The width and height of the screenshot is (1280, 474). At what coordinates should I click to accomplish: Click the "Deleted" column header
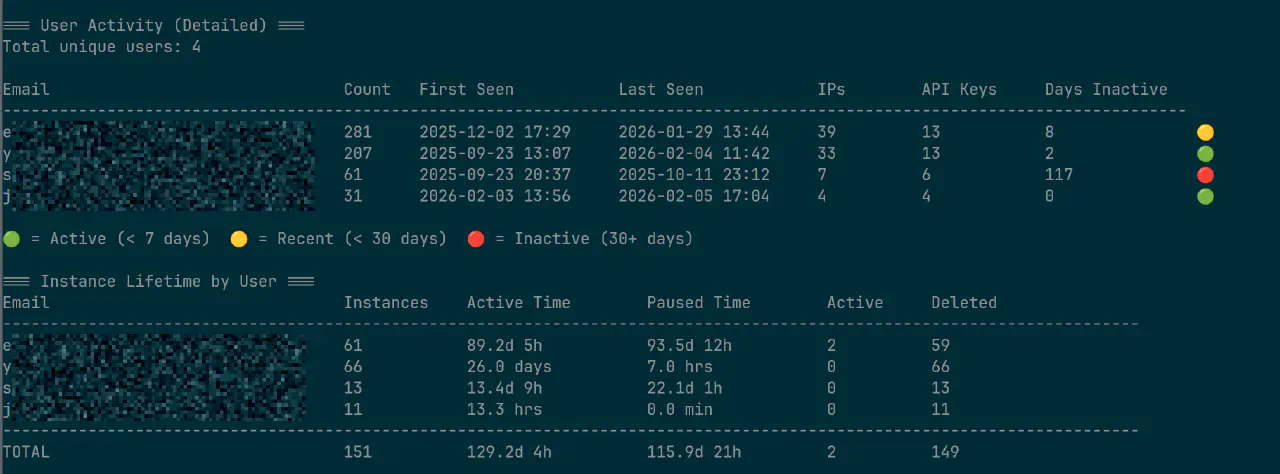[x=964, y=303]
